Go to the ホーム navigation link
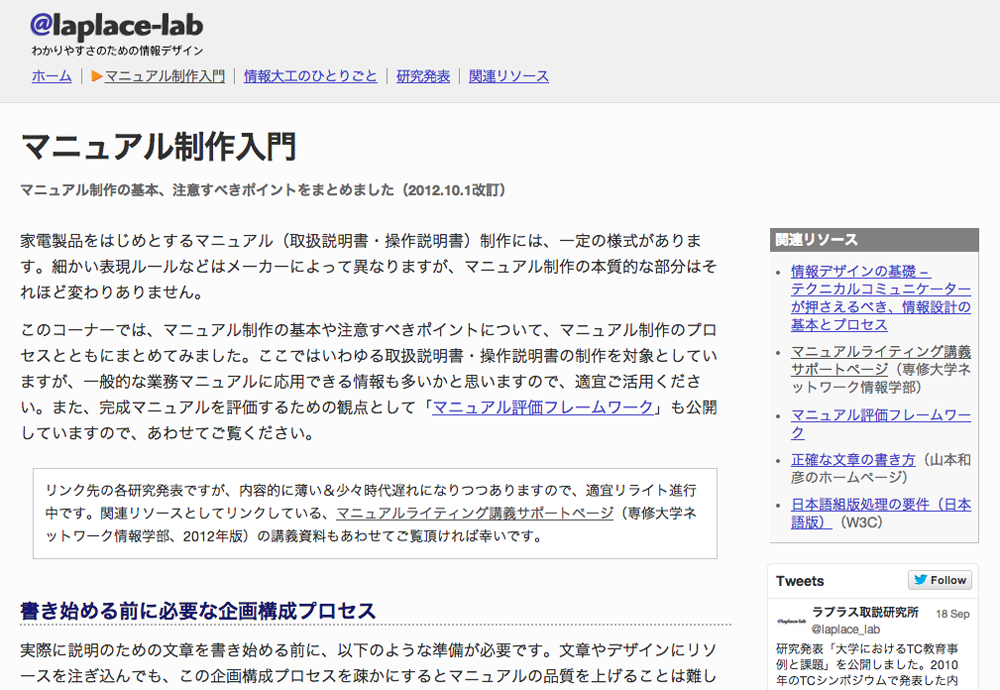1000x690 pixels. pos(51,76)
